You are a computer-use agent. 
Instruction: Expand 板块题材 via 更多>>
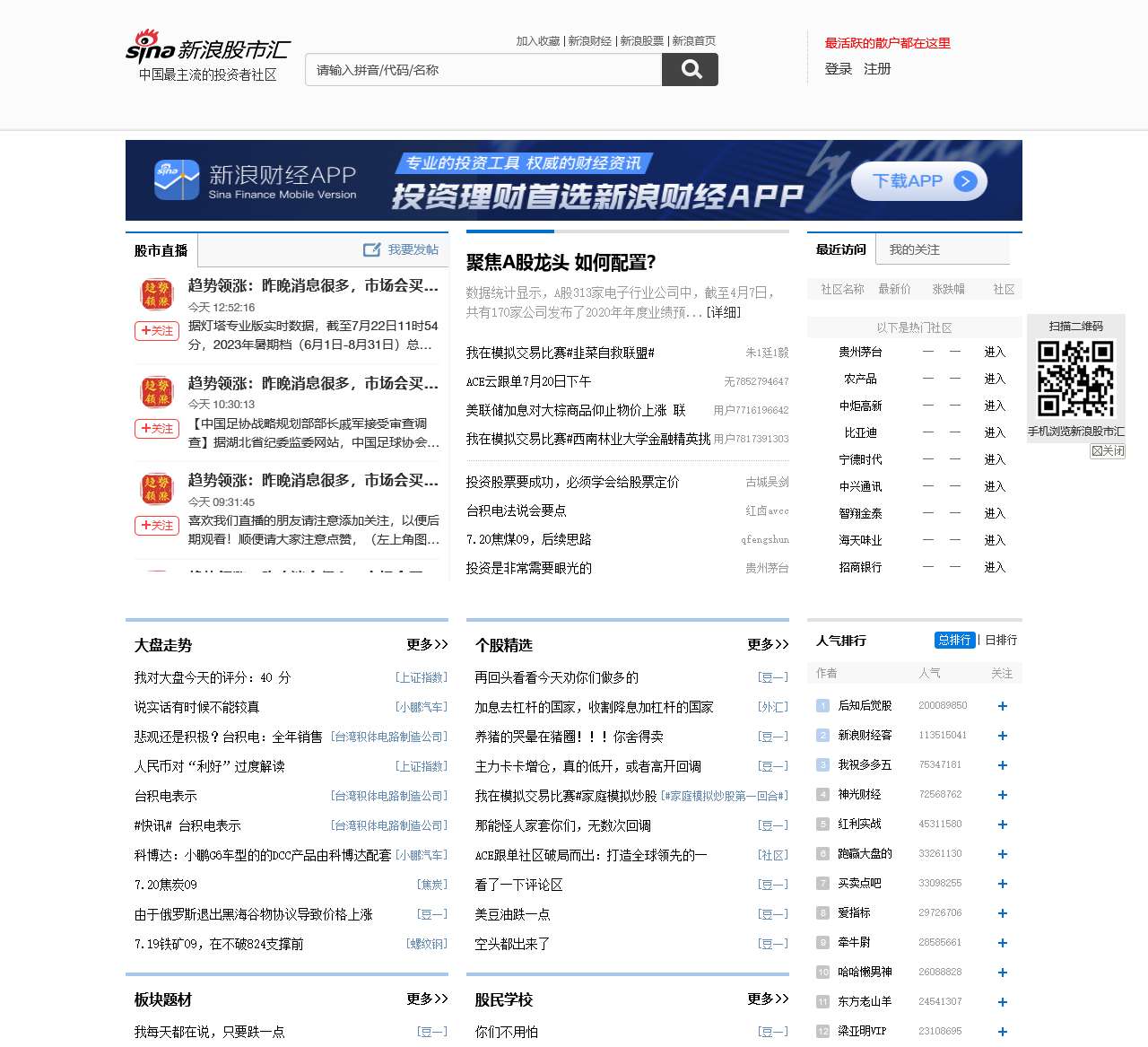coord(427,999)
